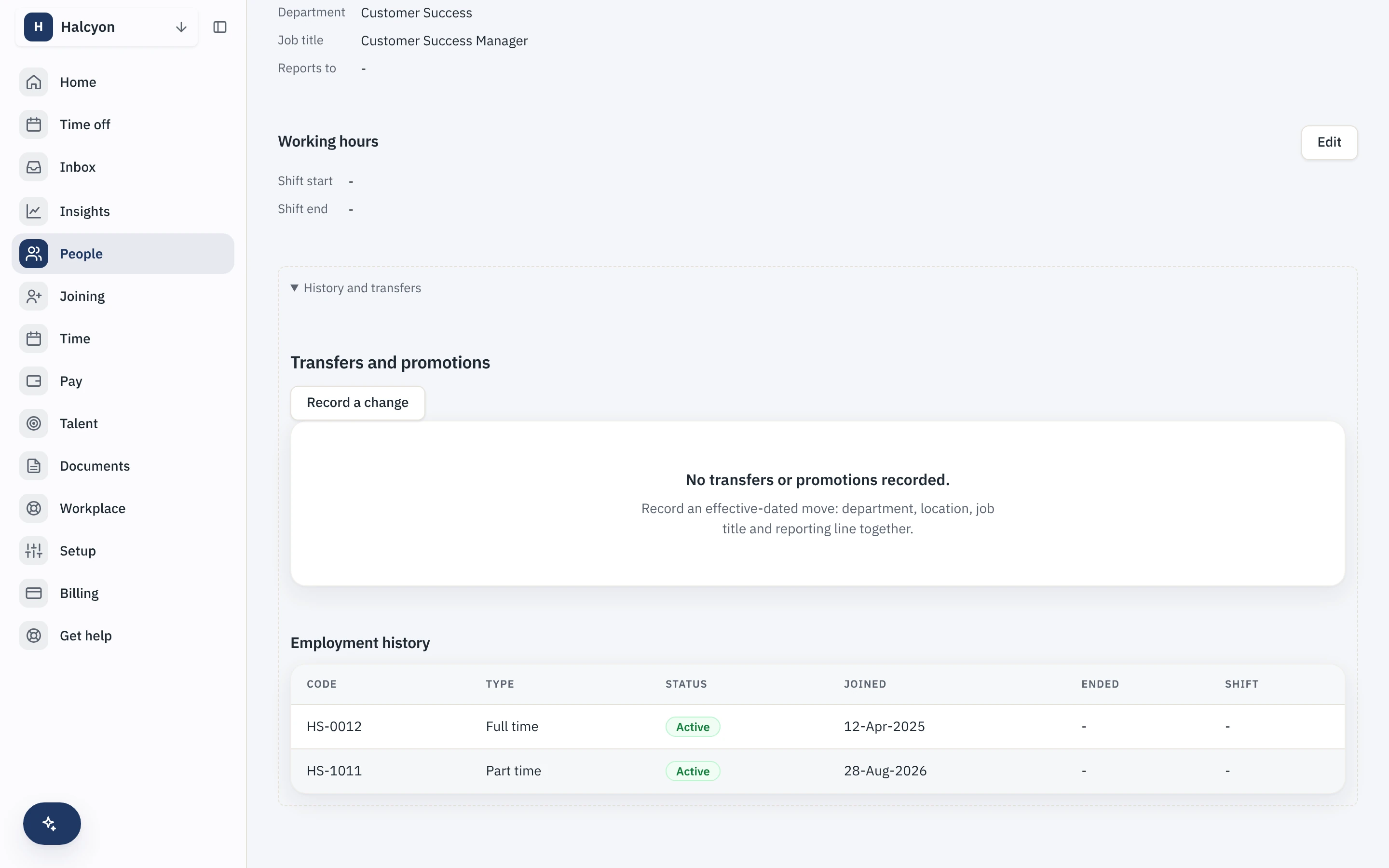Open the Time off calendar icon
The height and width of the screenshot is (868, 1389).
[34, 124]
